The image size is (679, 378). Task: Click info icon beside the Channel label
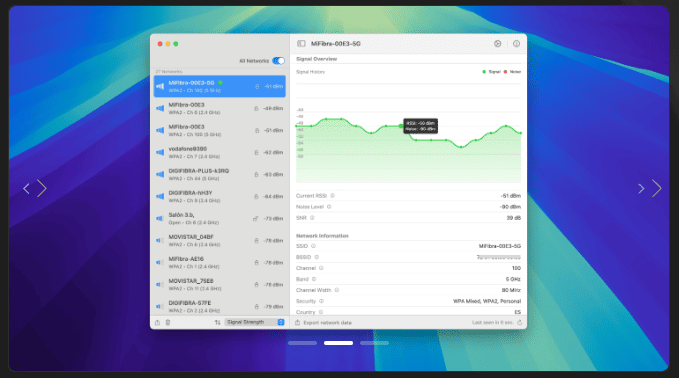point(321,268)
